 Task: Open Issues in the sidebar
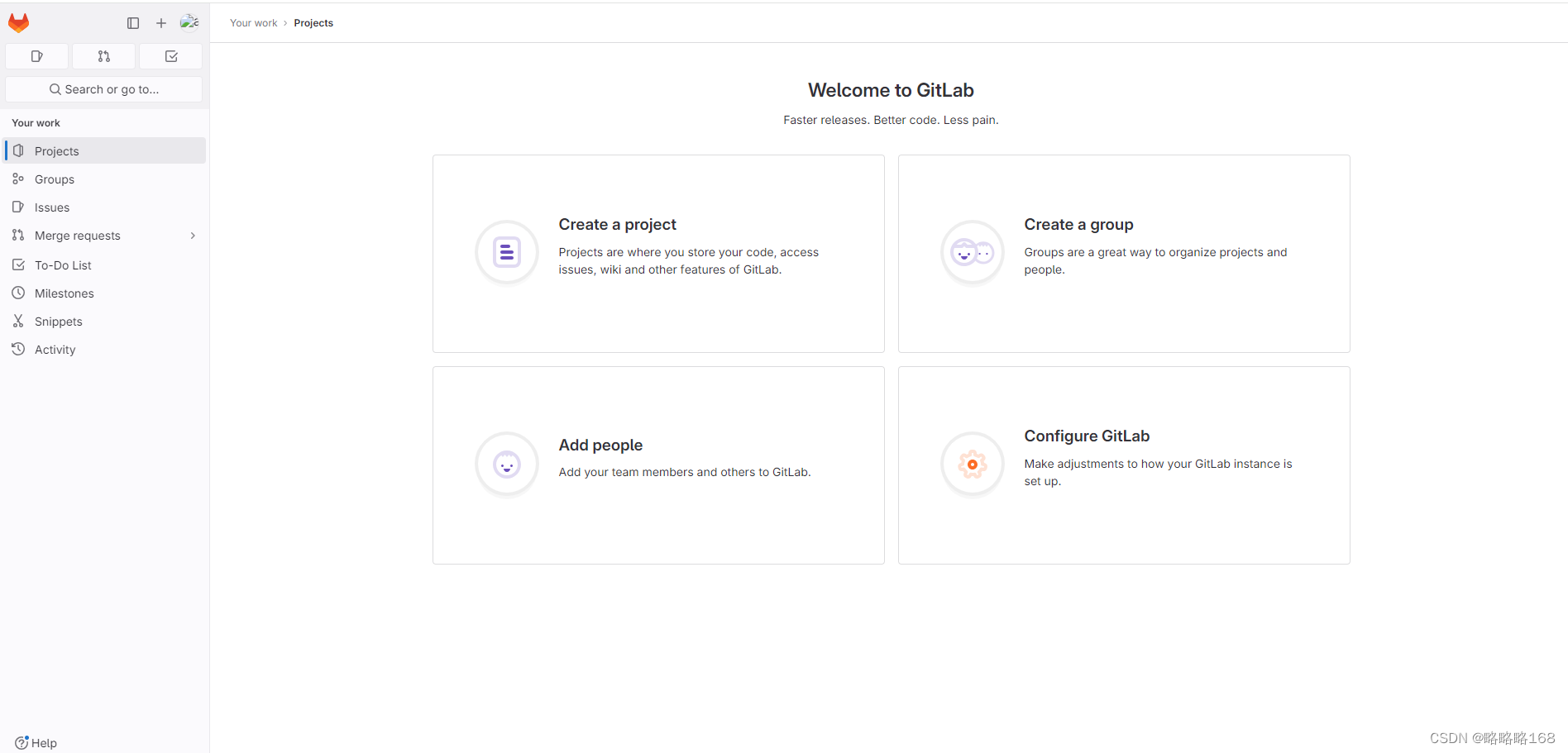[x=105, y=207]
